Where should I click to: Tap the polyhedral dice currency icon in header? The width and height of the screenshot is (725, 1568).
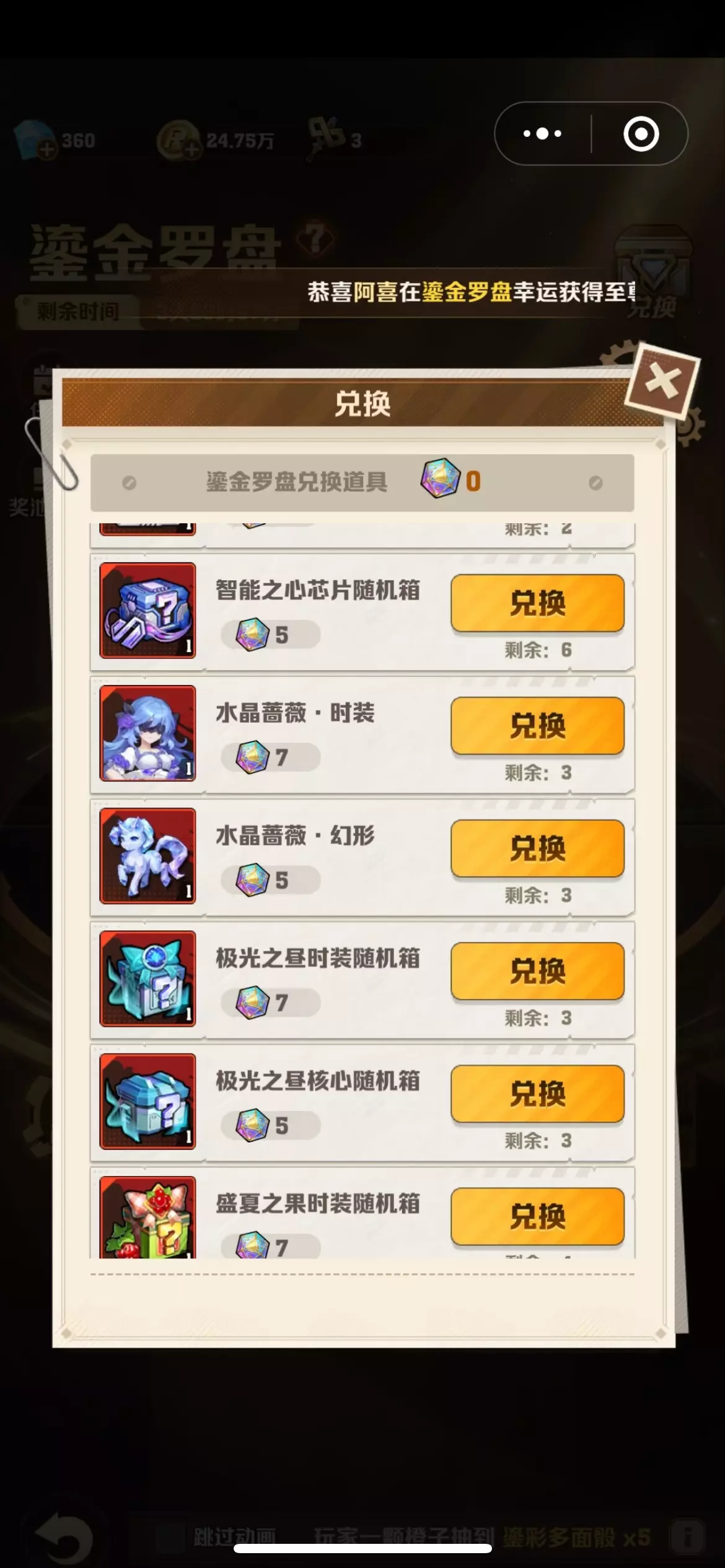[440, 479]
